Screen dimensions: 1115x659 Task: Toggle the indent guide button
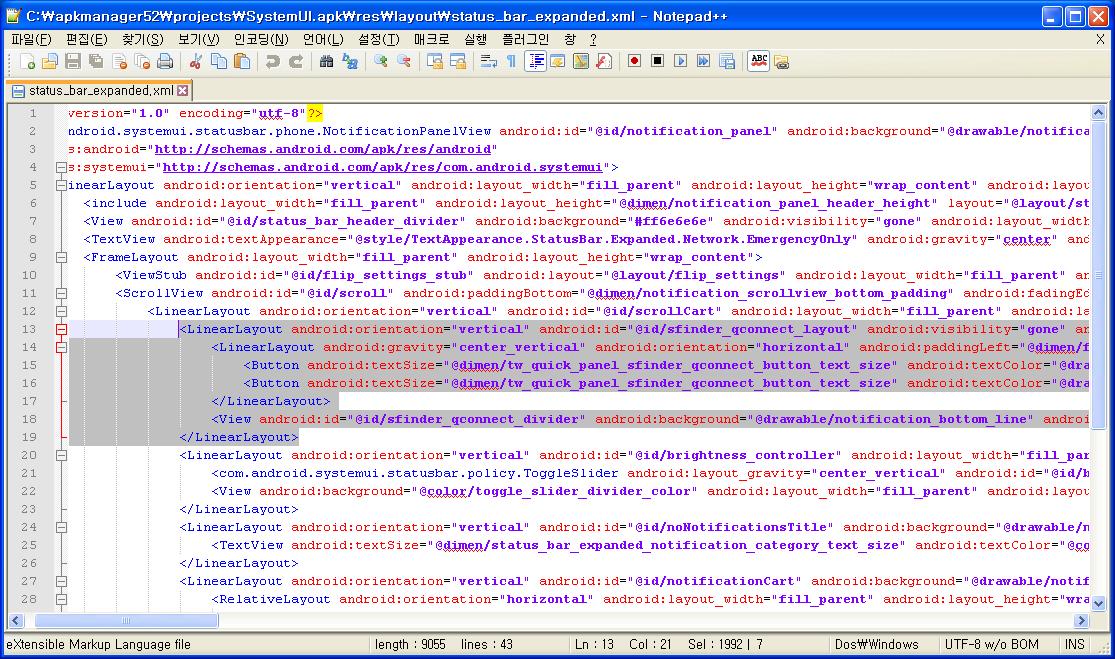point(536,61)
